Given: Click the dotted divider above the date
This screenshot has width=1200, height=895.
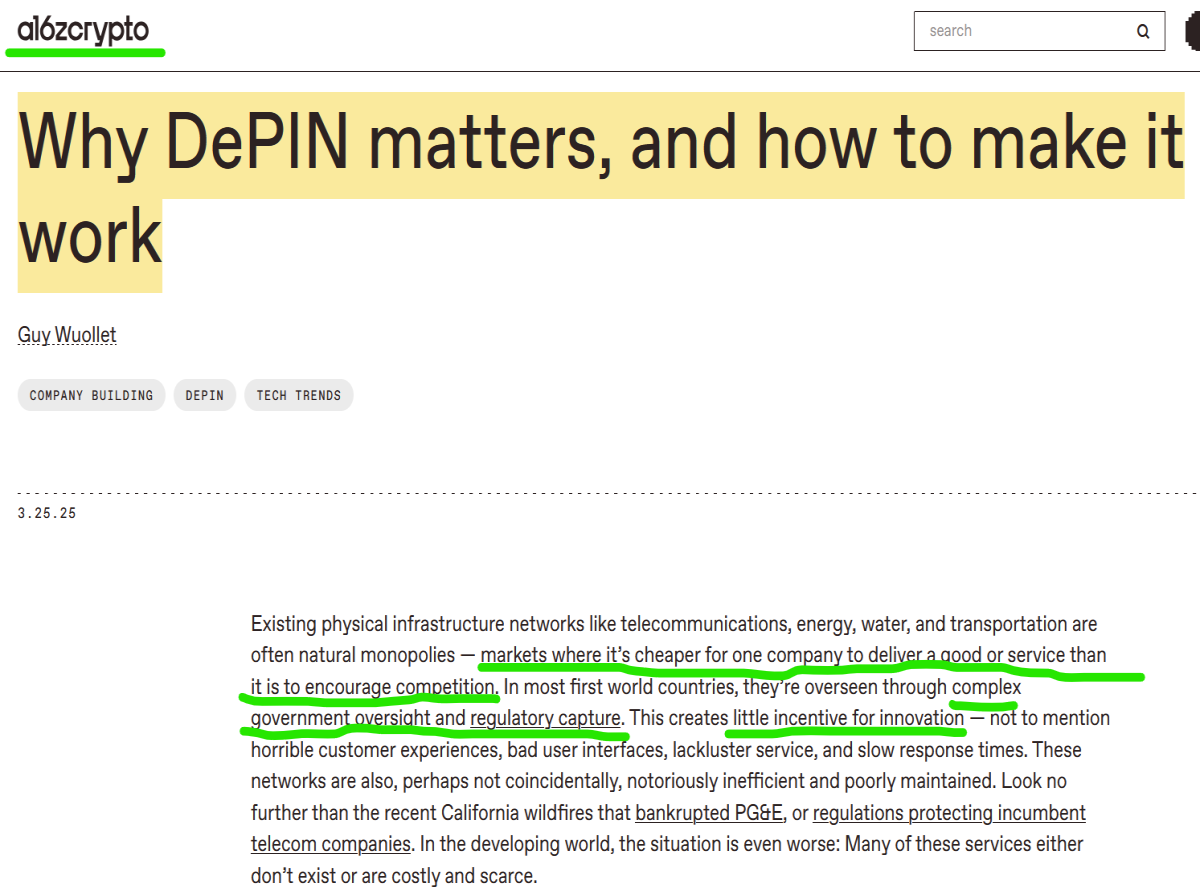Looking at the screenshot, I should coord(600,493).
